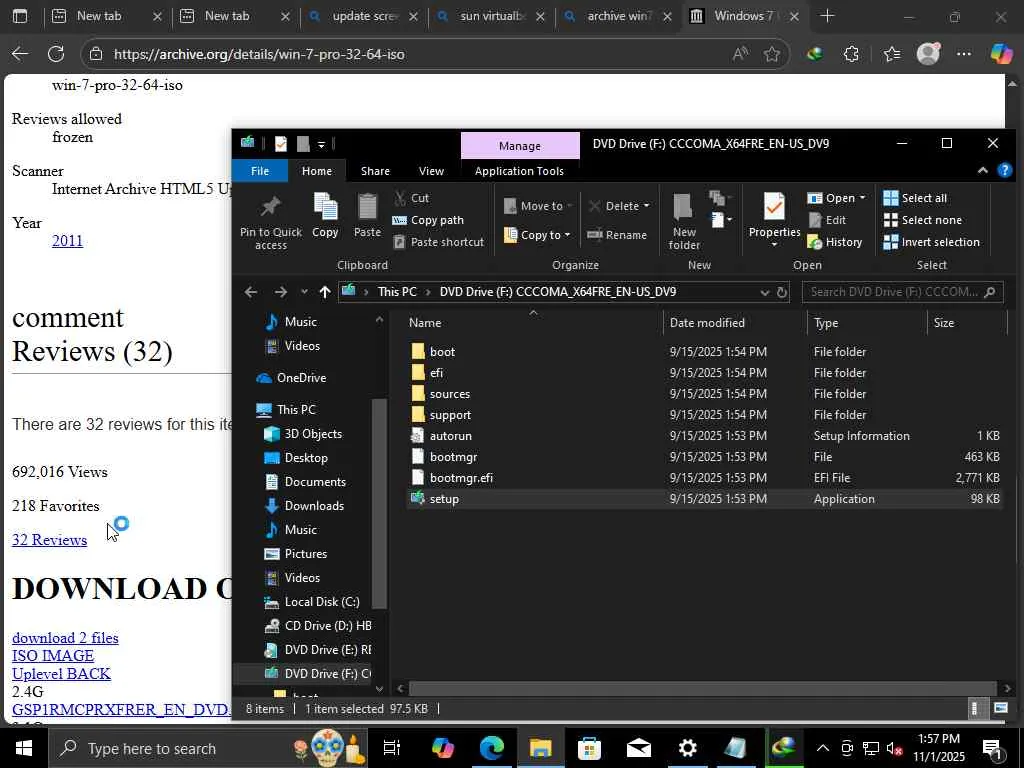Screen dimensions: 1024x768
Task: Select OneDrive in navigation pane
Action: tap(301, 377)
